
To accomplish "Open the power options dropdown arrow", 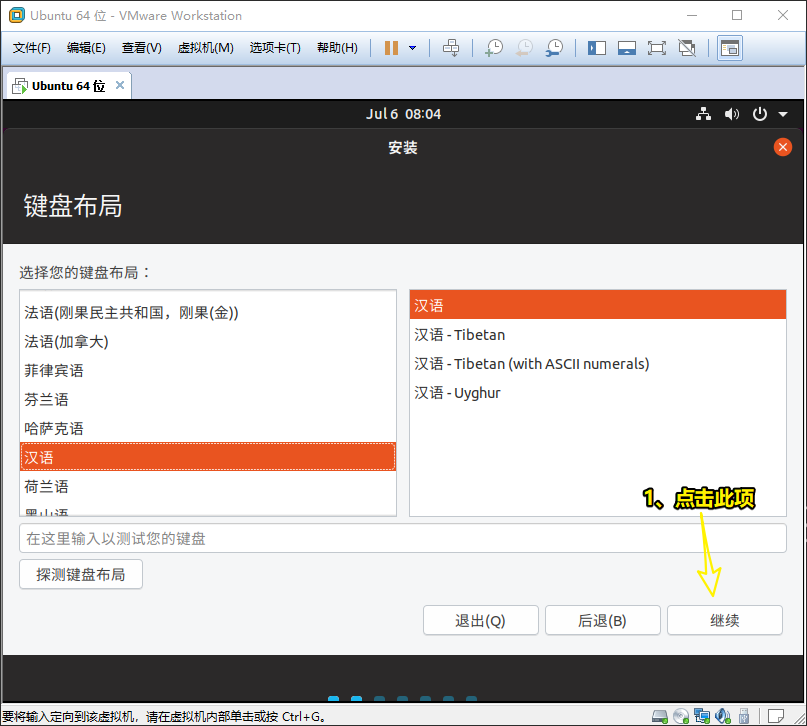I will pos(412,48).
